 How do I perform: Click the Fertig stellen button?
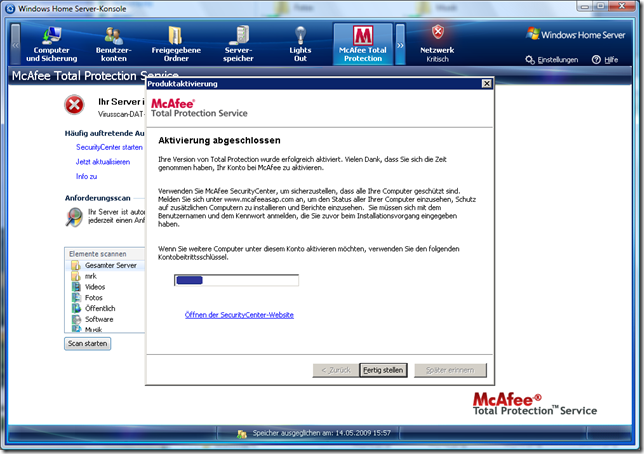click(383, 370)
